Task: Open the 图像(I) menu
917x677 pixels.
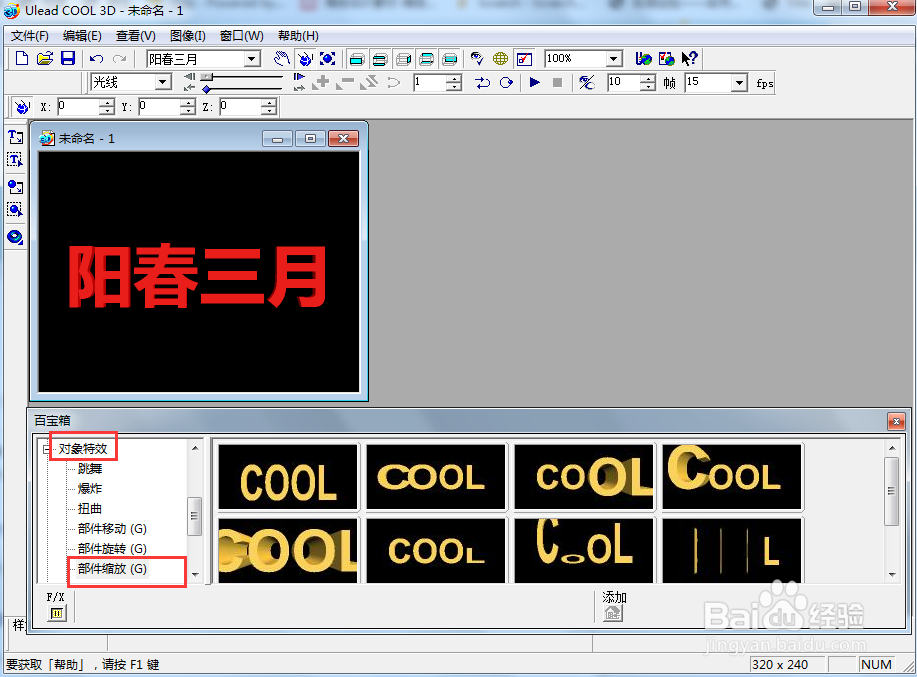Action: pos(188,36)
